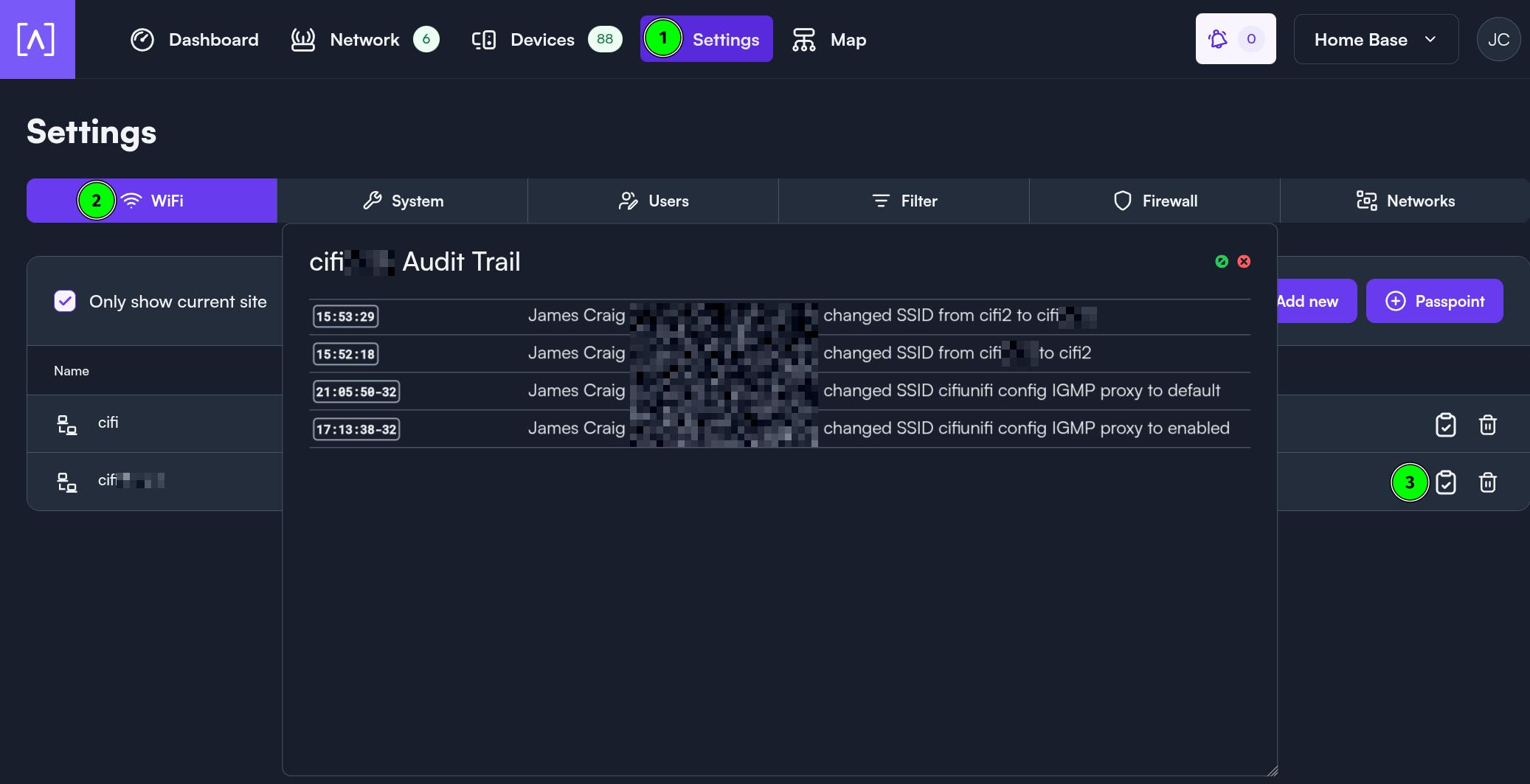Open the notifications bell
Viewport: 1530px width, 784px height.
[x=1219, y=39]
